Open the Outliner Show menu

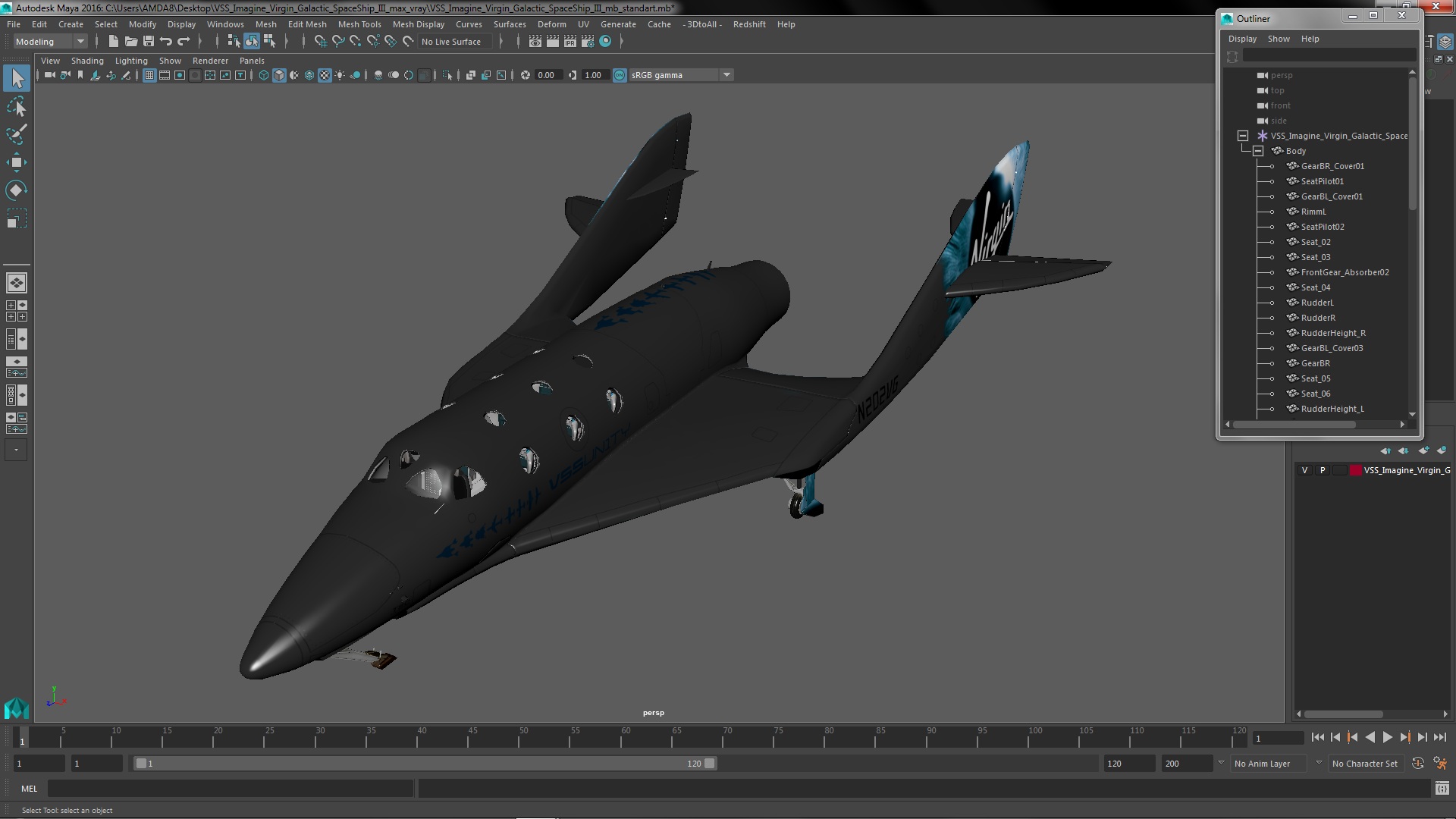point(1279,39)
